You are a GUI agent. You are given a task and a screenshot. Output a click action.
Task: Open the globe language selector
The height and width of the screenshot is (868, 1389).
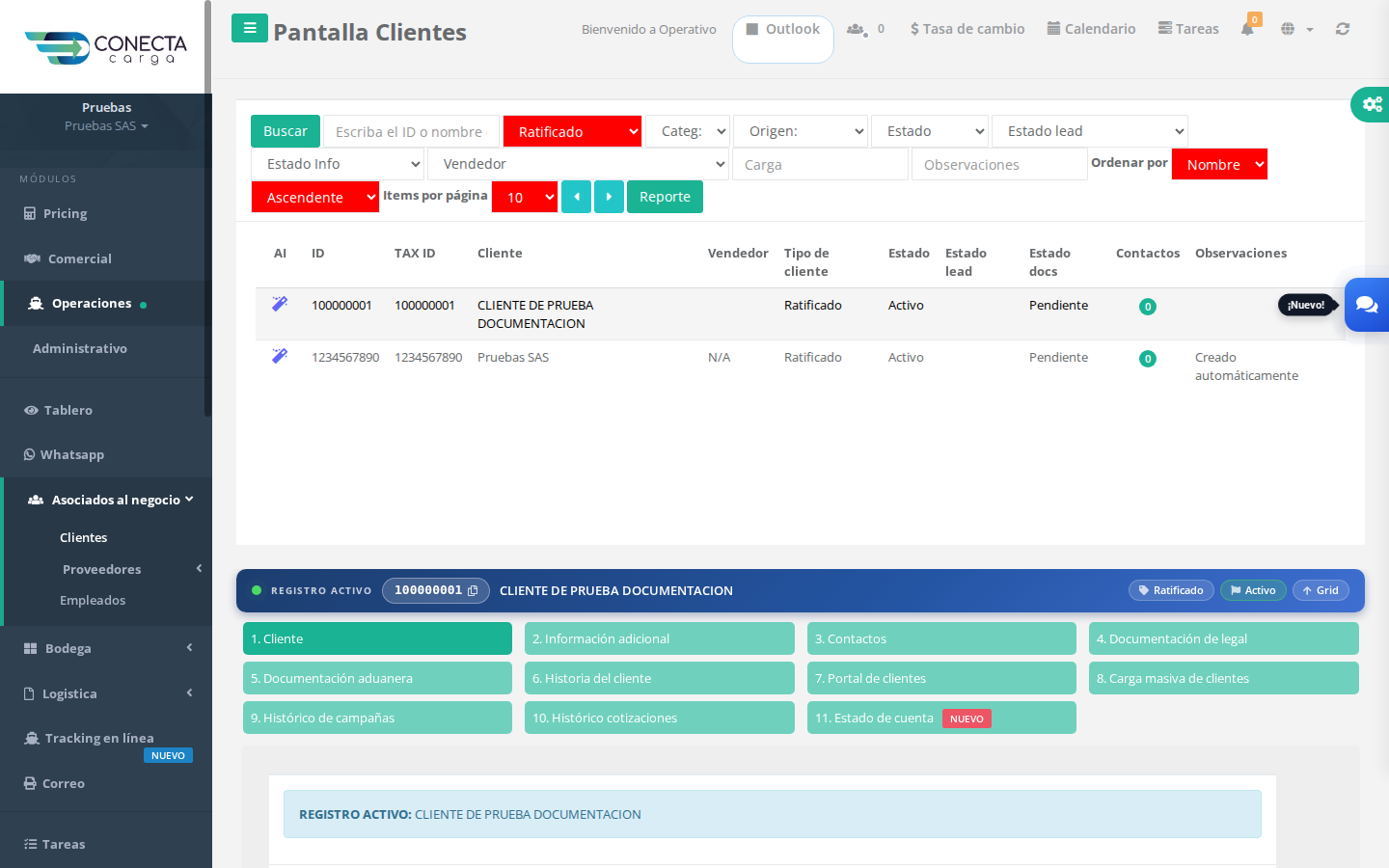point(1296,29)
